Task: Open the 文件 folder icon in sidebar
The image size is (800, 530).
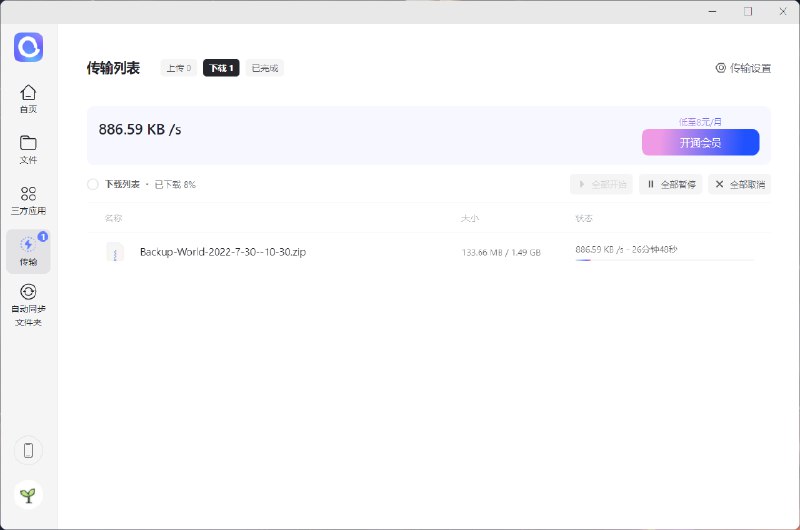Action: click(x=28, y=143)
